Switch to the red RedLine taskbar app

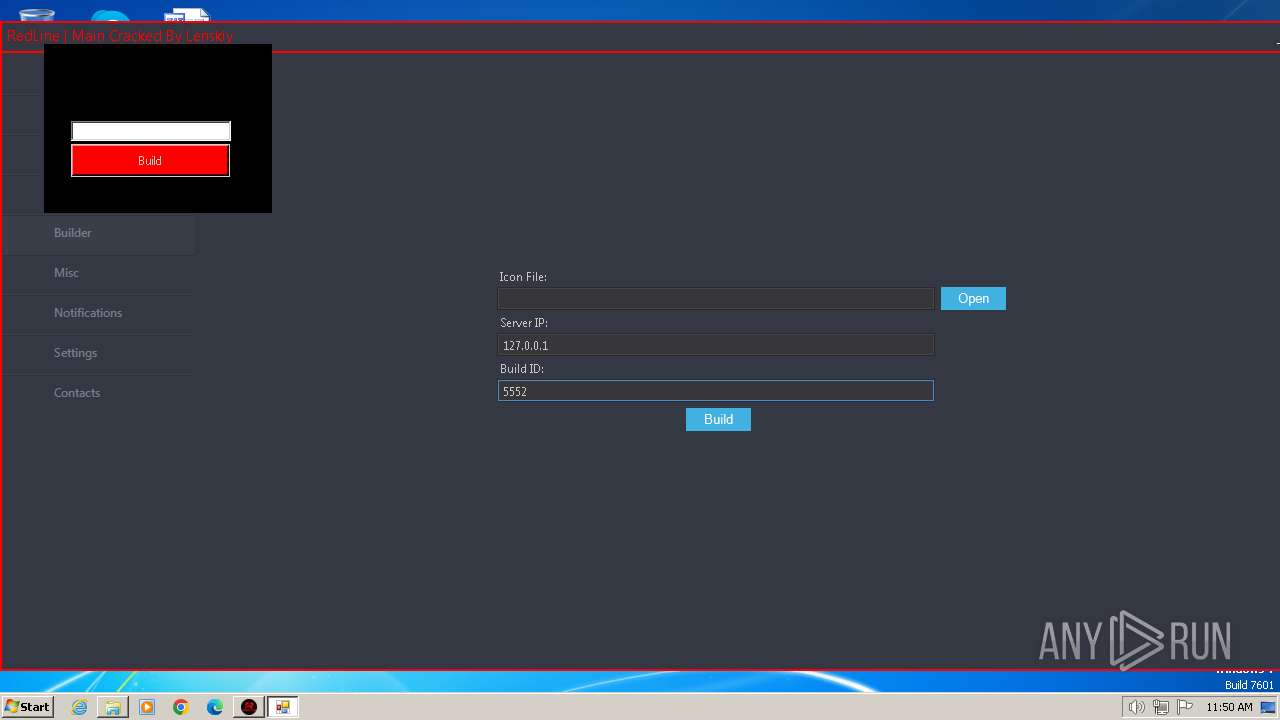(249, 707)
